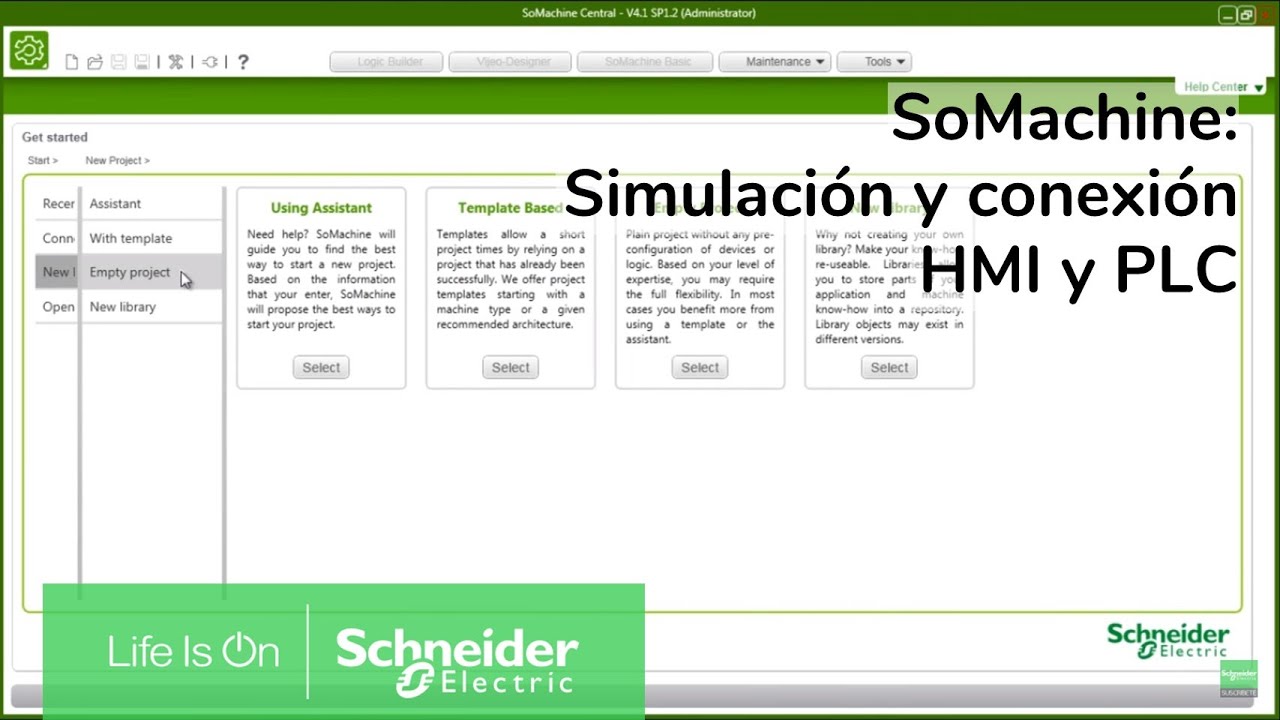Select the Open tab in left list
This screenshot has height=720, width=1280.
[58, 307]
